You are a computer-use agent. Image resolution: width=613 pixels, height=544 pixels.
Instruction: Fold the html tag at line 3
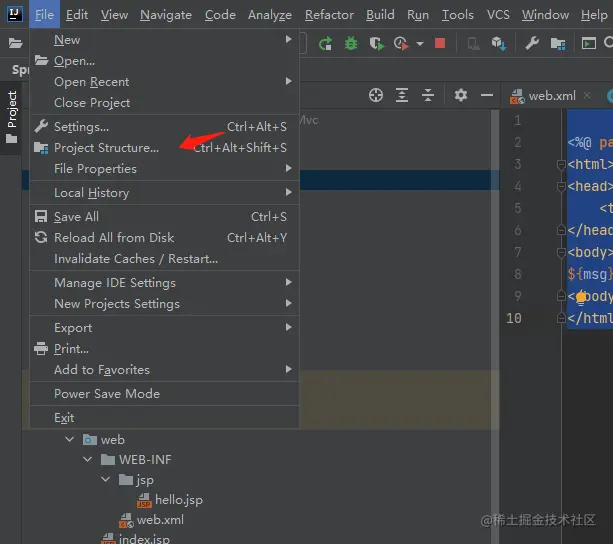coord(561,165)
